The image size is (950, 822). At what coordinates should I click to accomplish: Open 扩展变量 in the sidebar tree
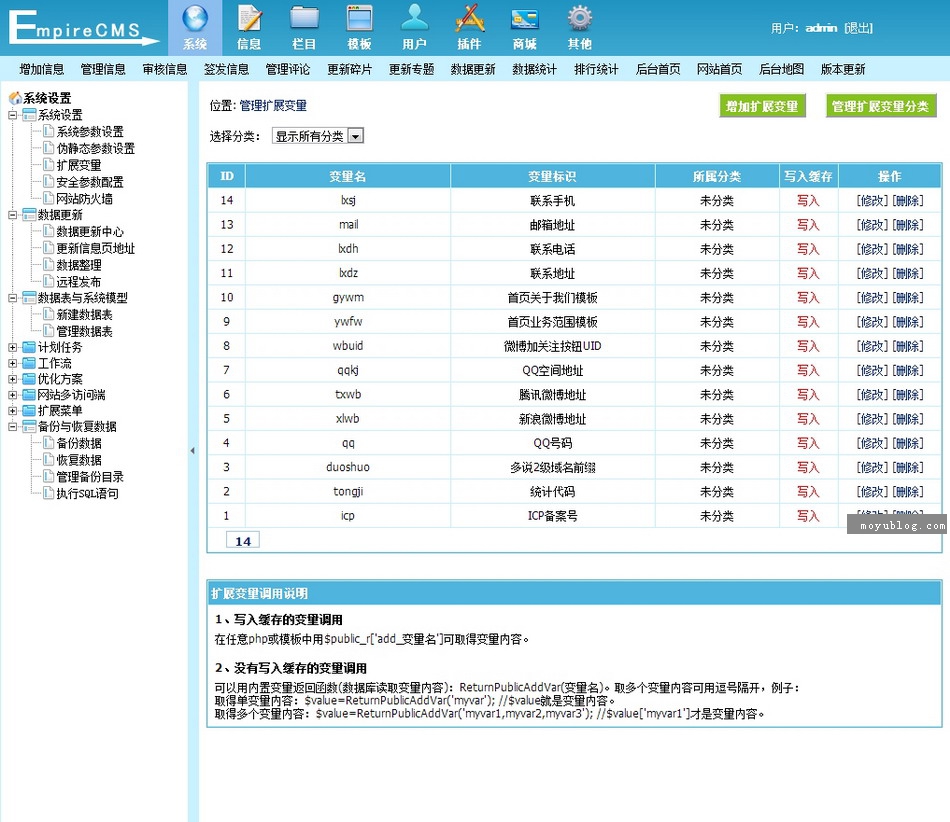tap(79, 165)
